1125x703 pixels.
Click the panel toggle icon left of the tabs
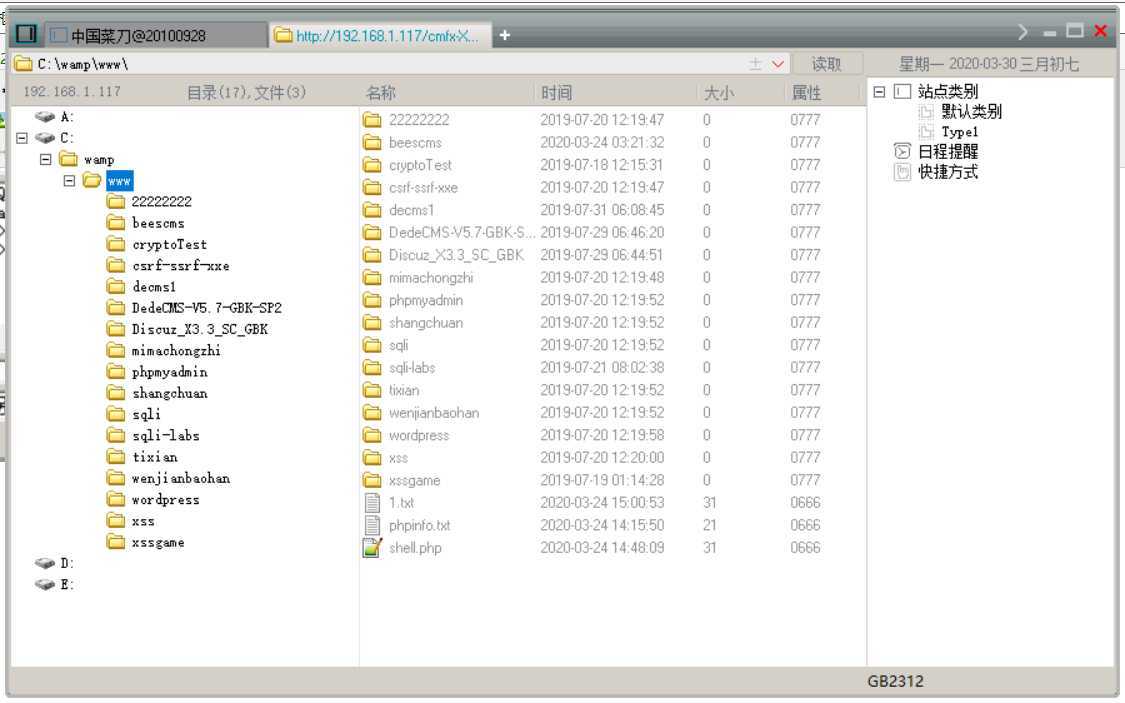(x=27, y=34)
